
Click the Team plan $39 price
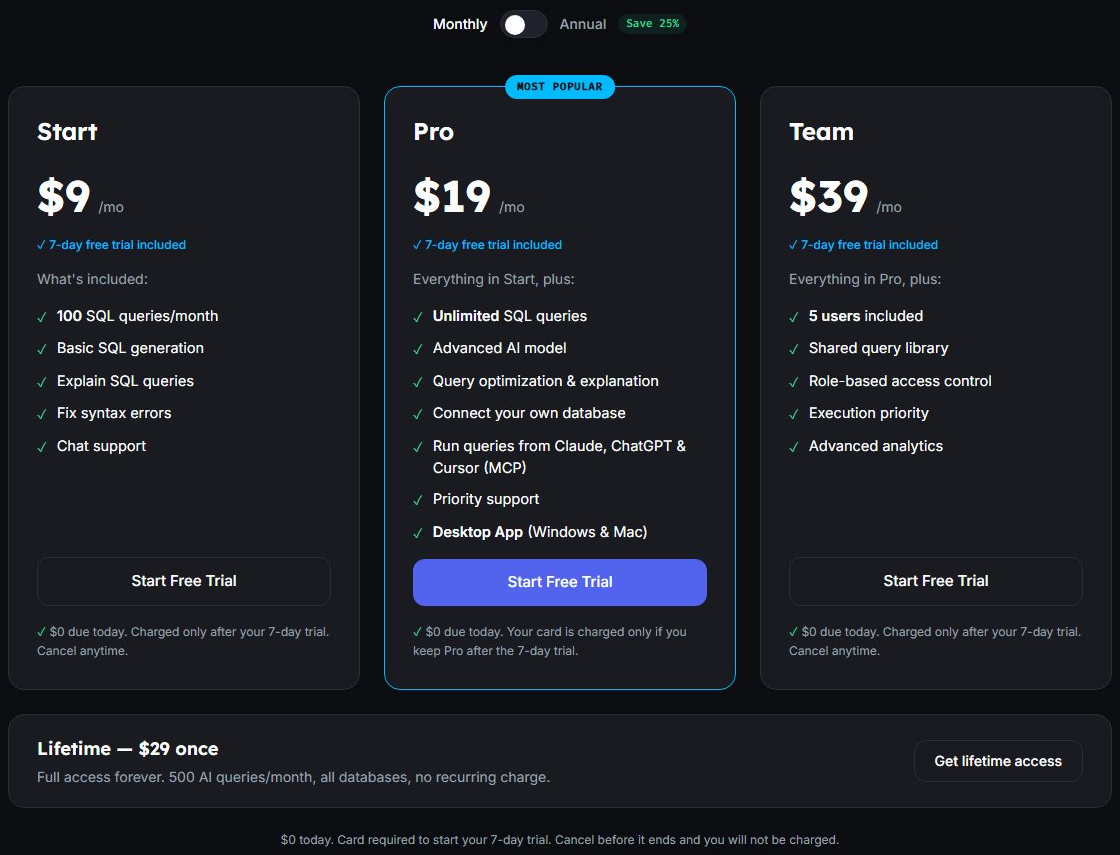829,196
